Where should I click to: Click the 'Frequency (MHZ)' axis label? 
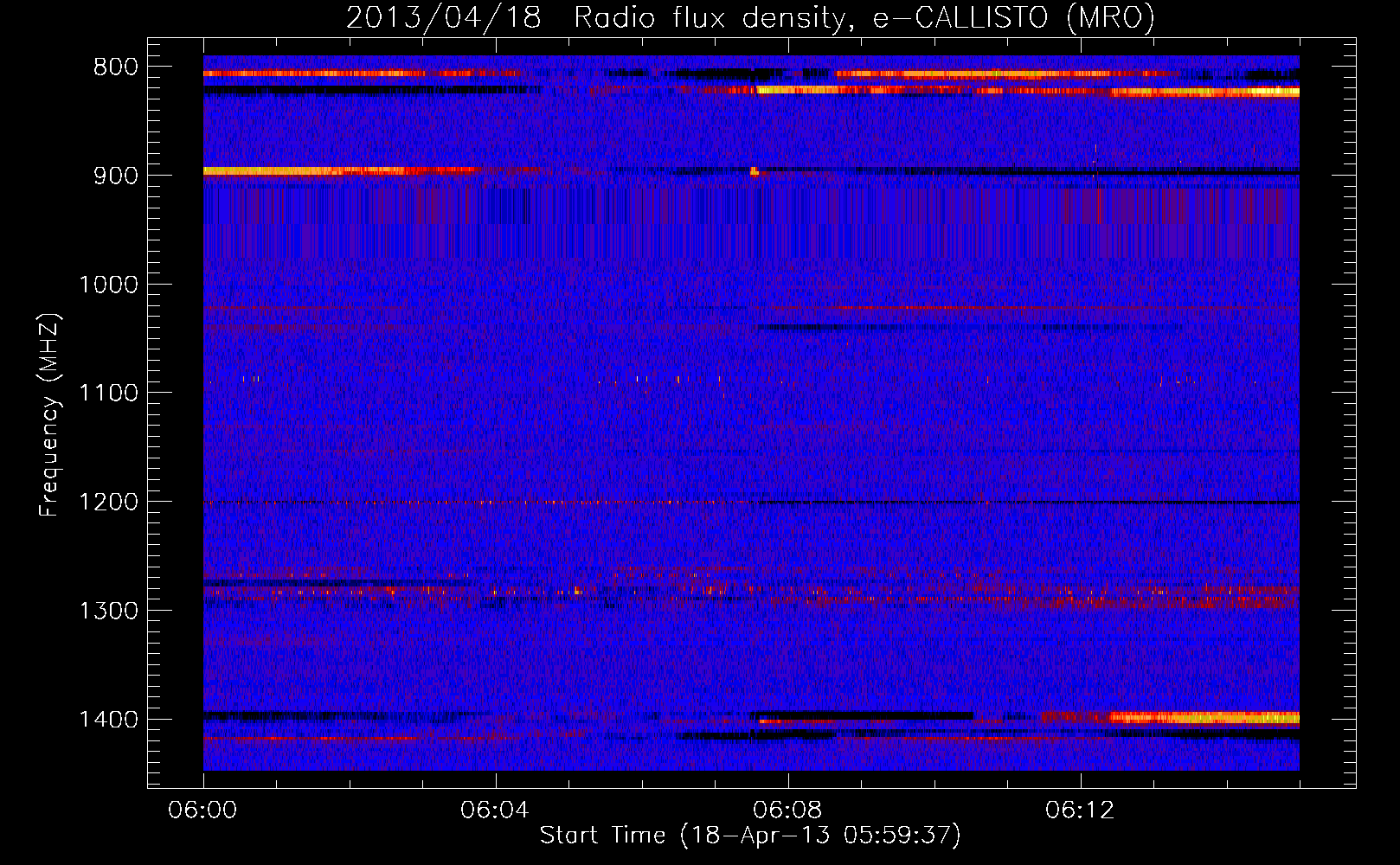(50, 415)
